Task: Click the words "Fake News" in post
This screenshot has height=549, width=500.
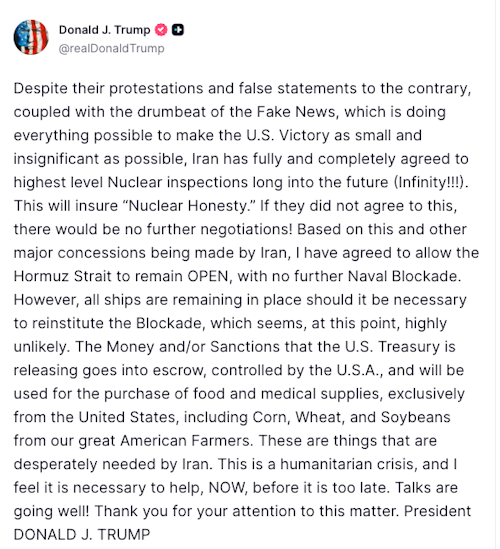Action: (x=296, y=112)
